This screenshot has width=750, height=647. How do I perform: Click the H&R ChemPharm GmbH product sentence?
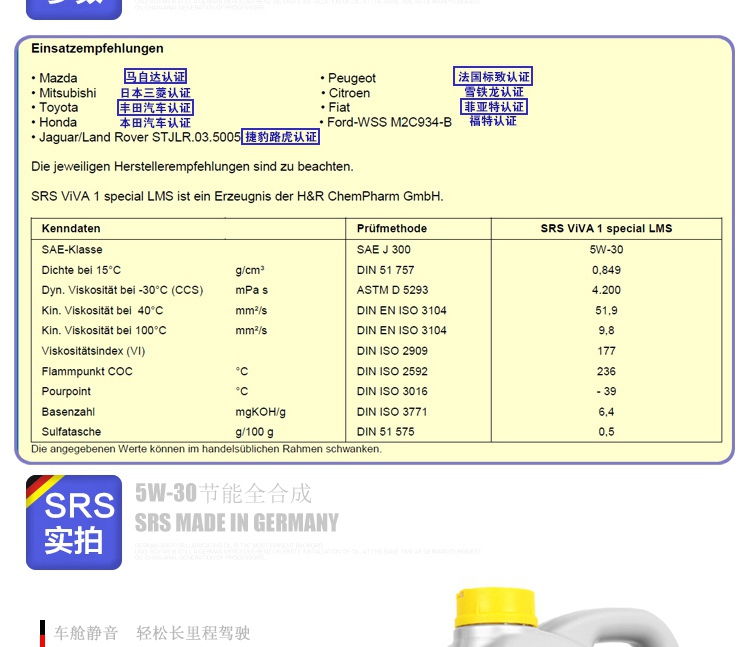click(237, 196)
